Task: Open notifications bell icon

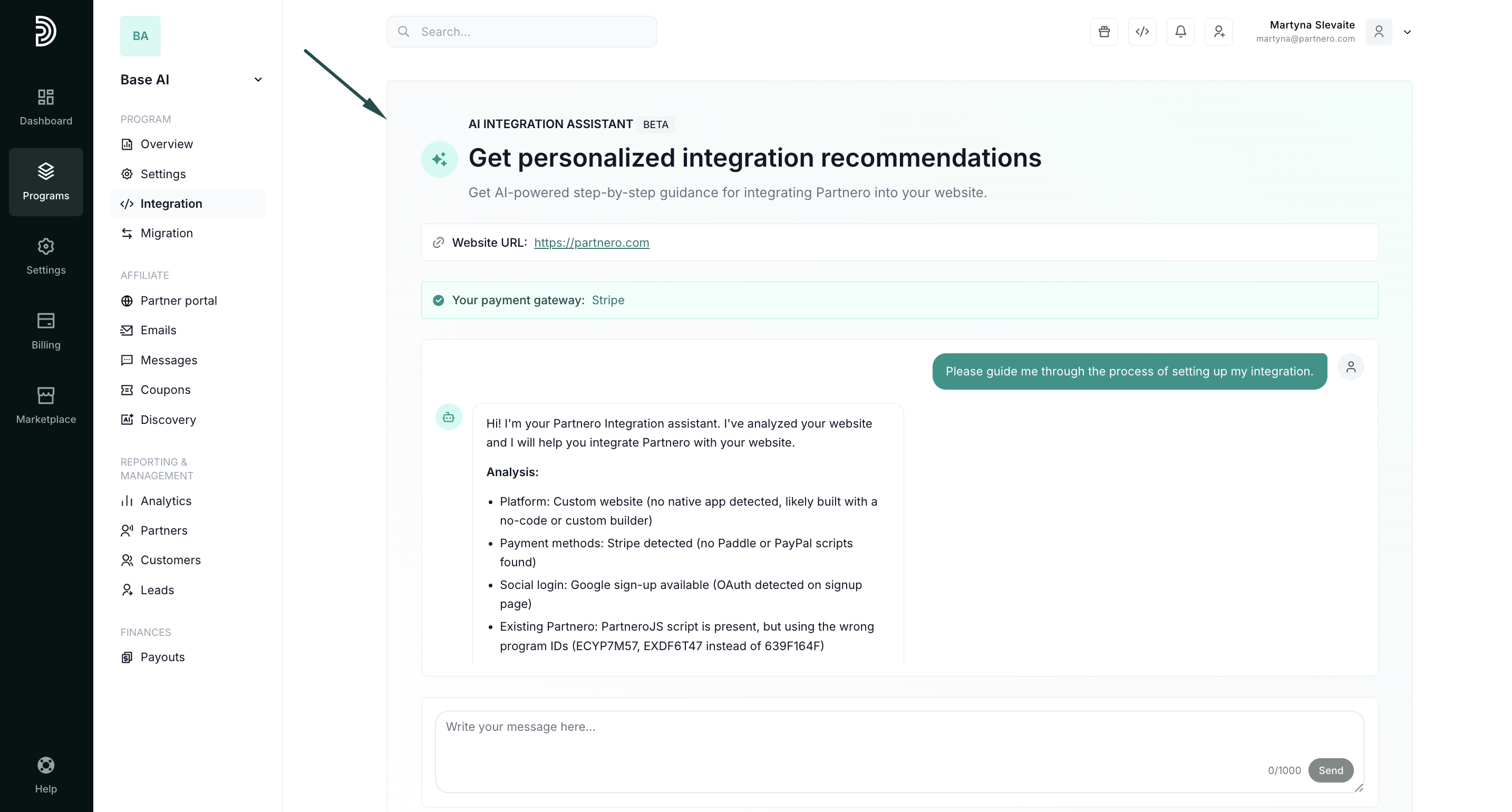Action: click(x=1180, y=32)
